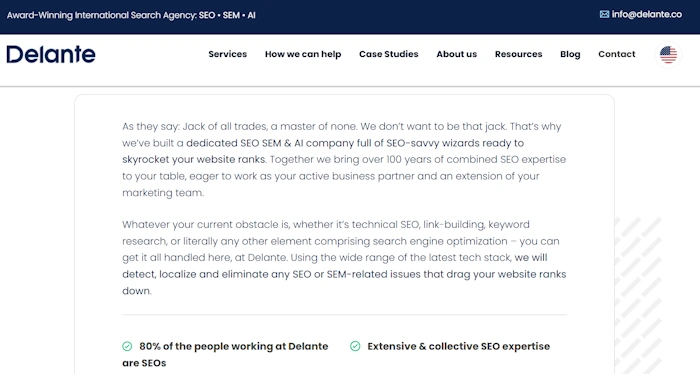Click the Extensive & collective SEO expertise heading
Screen dimensions: 700x374
[458, 346]
